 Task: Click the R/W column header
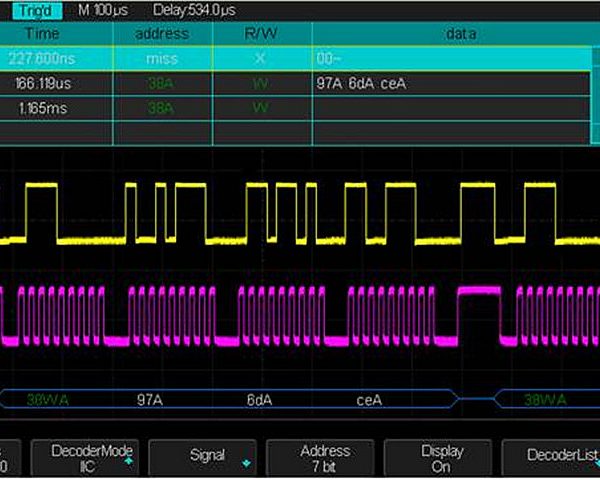click(260, 35)
